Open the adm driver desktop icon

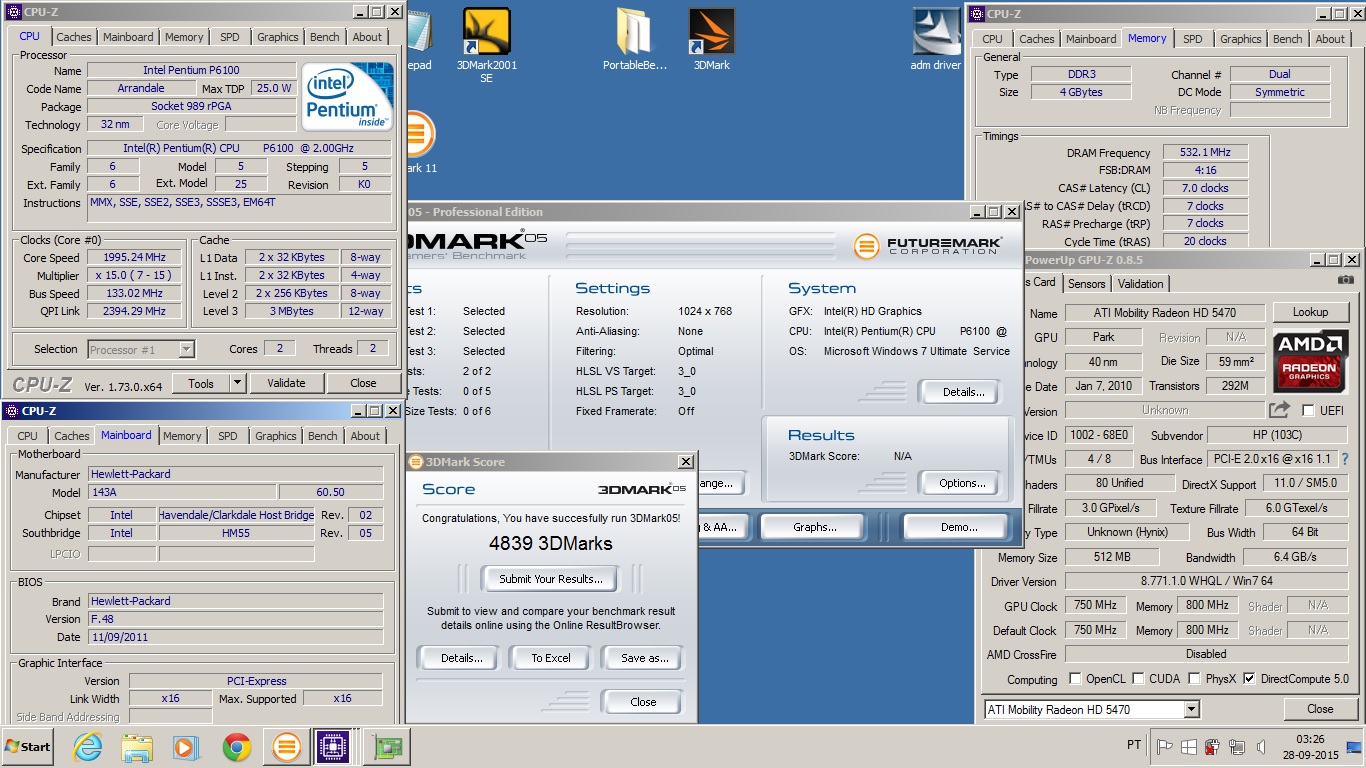(x=936, y=40)
